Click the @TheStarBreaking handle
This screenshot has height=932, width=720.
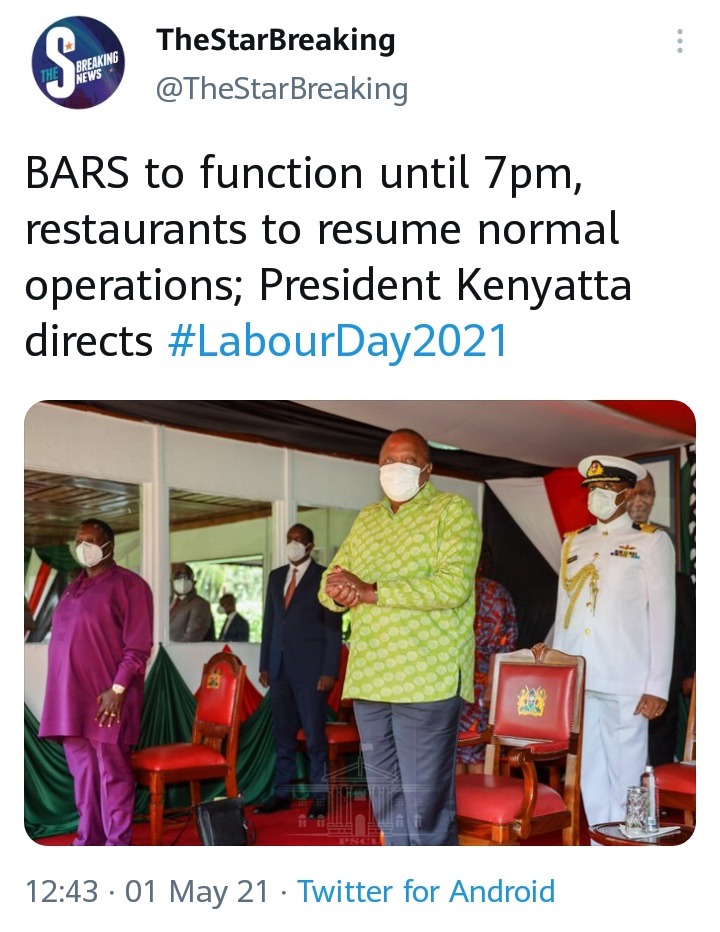coord(282,90)
